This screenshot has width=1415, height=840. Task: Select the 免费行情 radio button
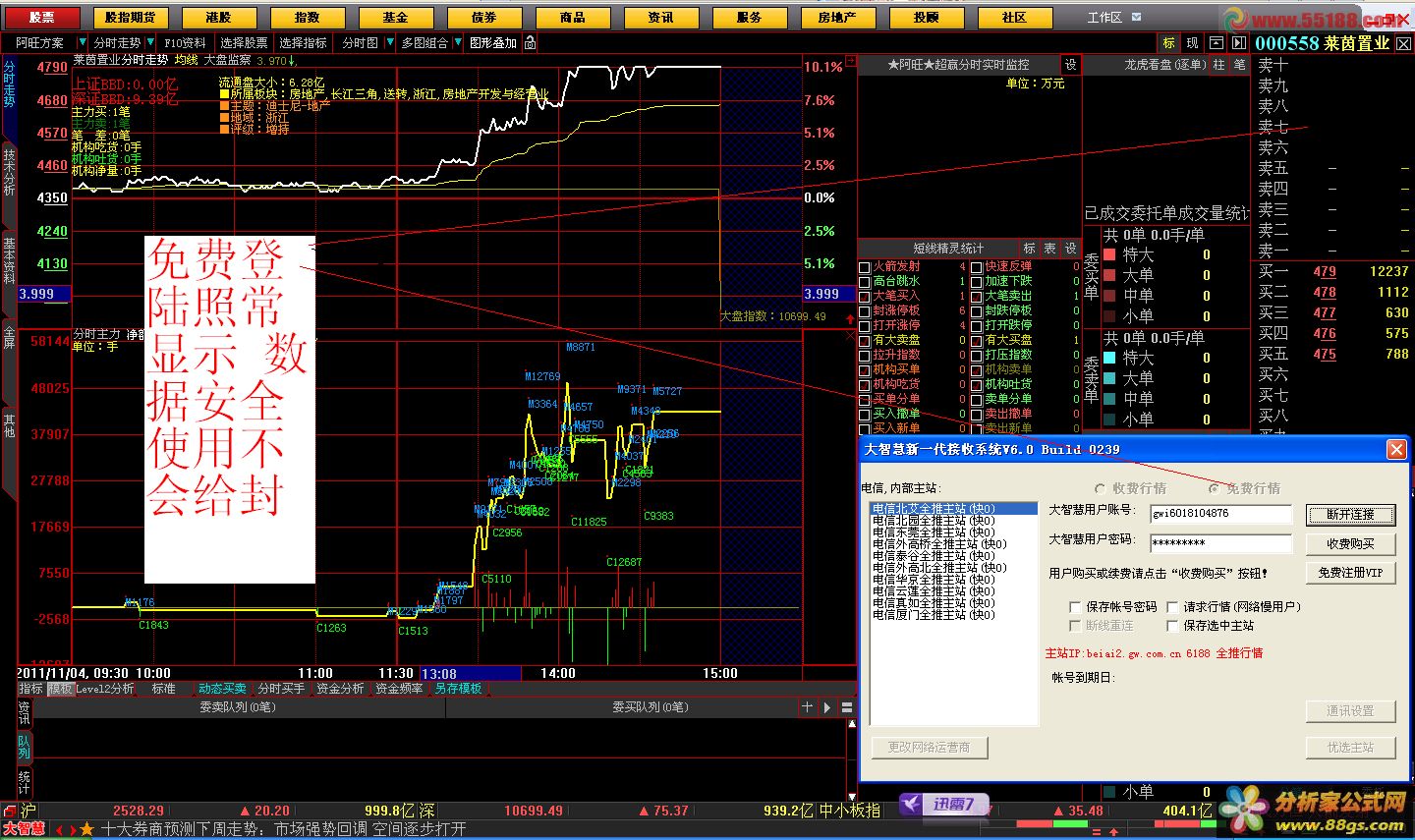pyautogui.click(x=1216, y=488)
